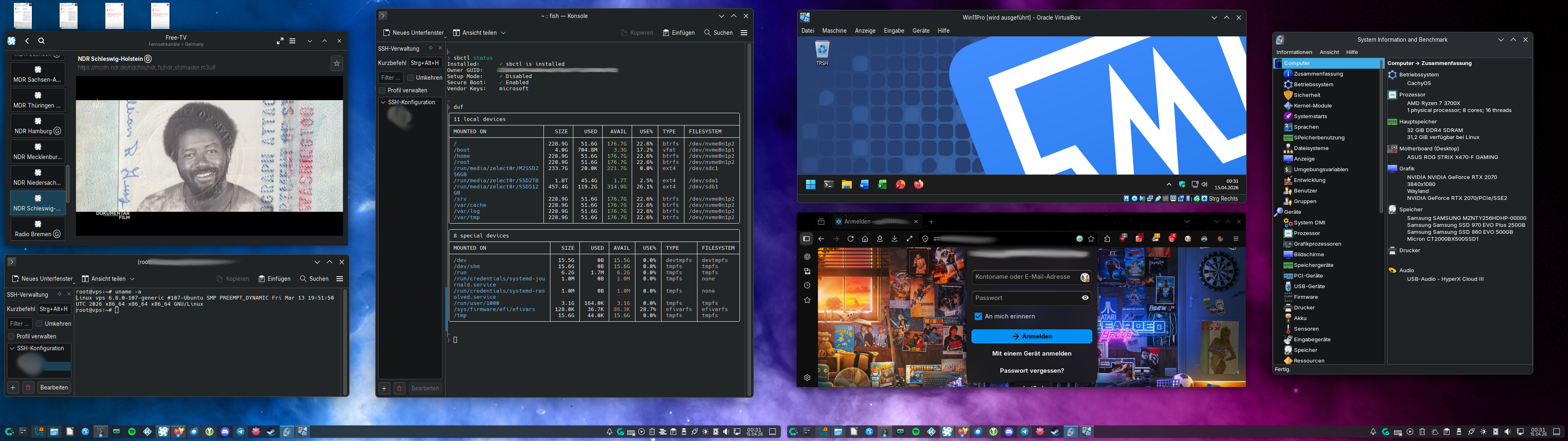The height and width of the screenshot is (441, 1568).
Task: Toggle the browser sidebar button
Action: point(806,239)
